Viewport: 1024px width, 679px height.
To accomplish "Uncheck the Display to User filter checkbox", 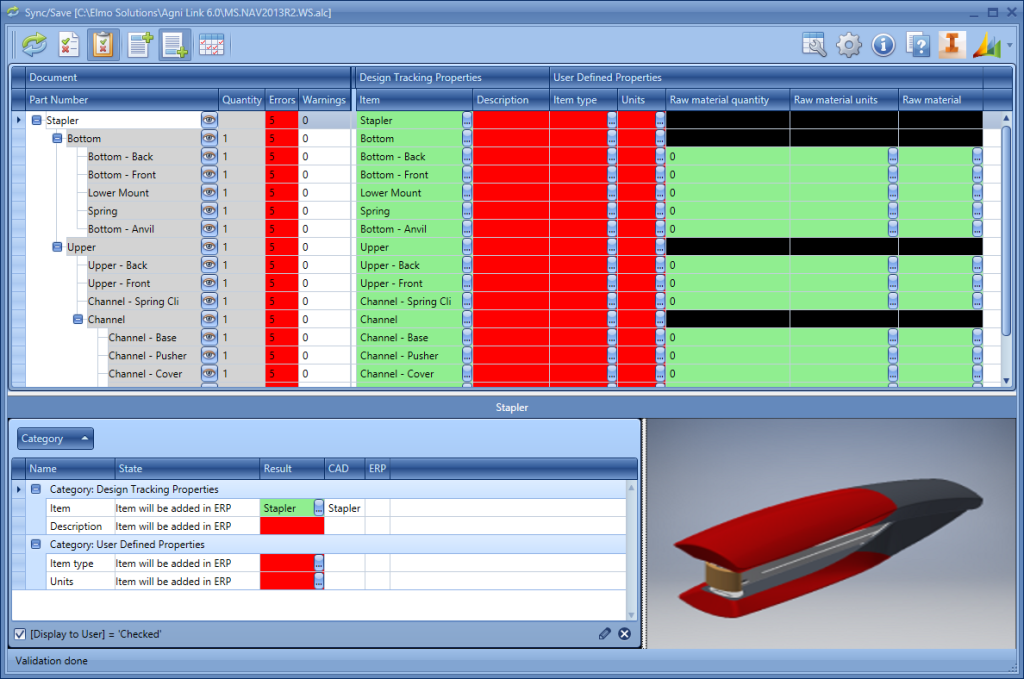I will pos(20,634).
